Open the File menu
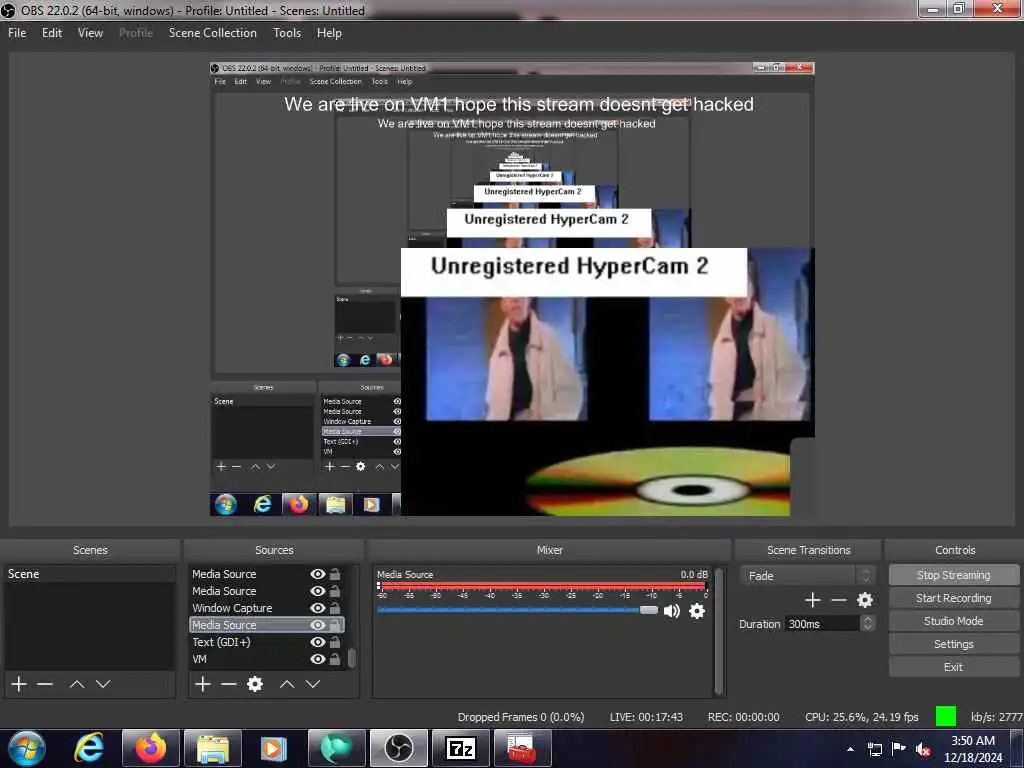The image size is (1024, 768). 17,33
